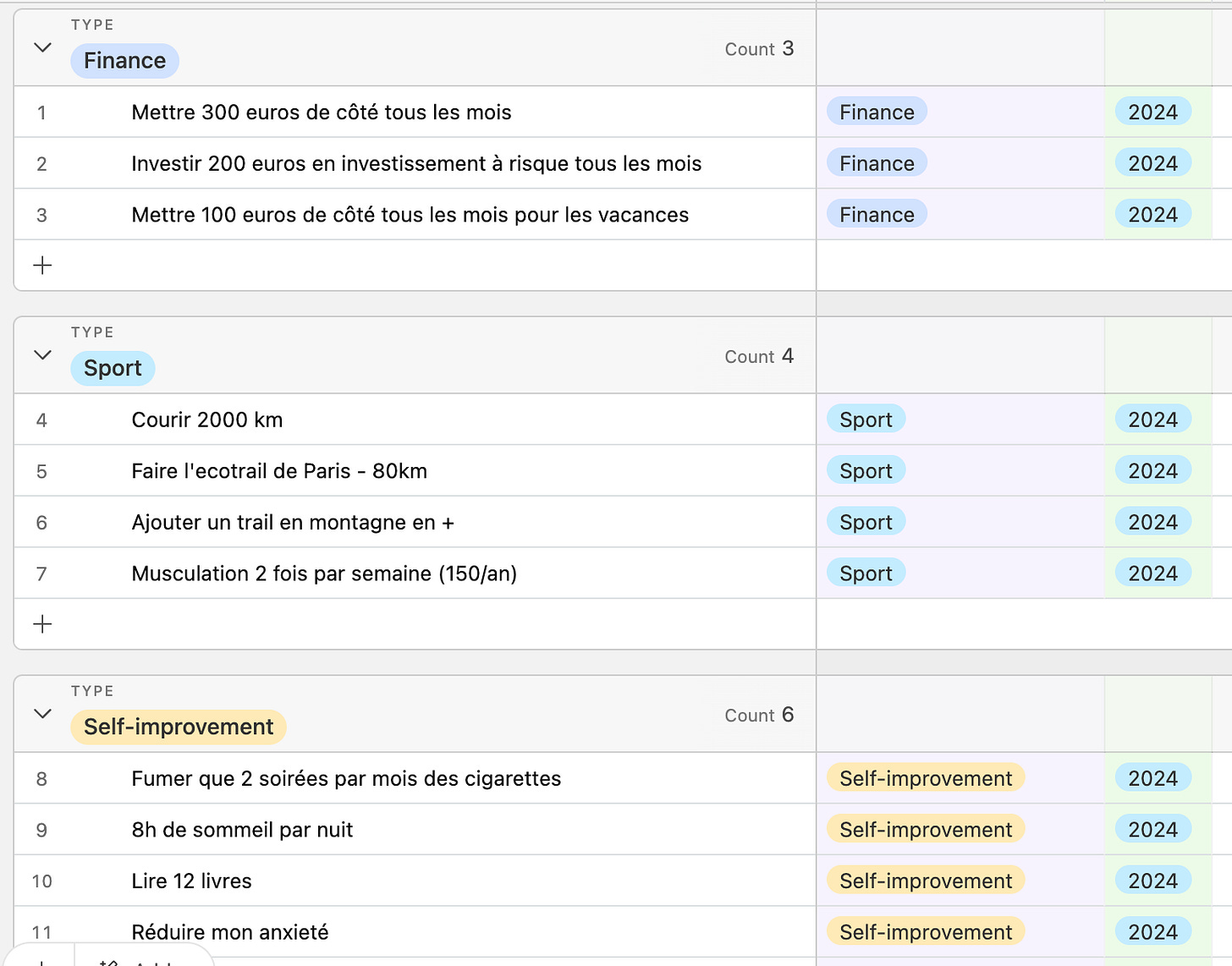The height and width of the screenshot is (966, 1232).
Task: Open the Self-improvement type tag in row 9
Action: [926, 830]
